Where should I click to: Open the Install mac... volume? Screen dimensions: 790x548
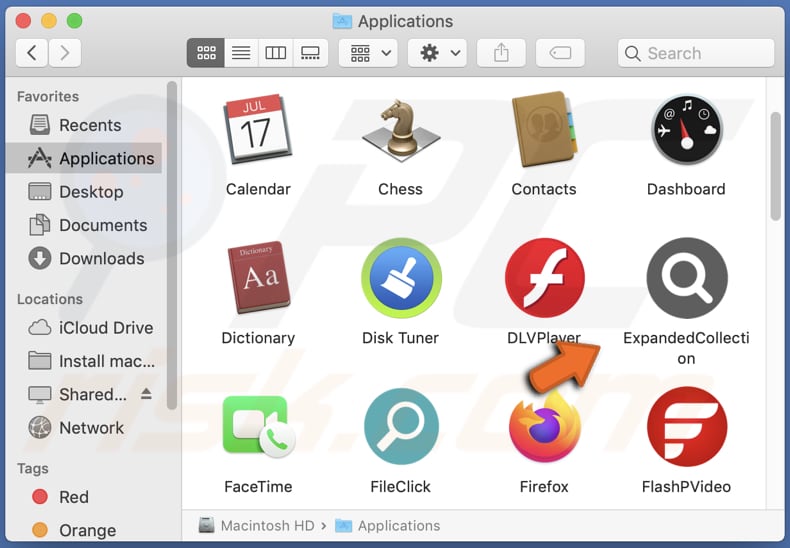85,361
